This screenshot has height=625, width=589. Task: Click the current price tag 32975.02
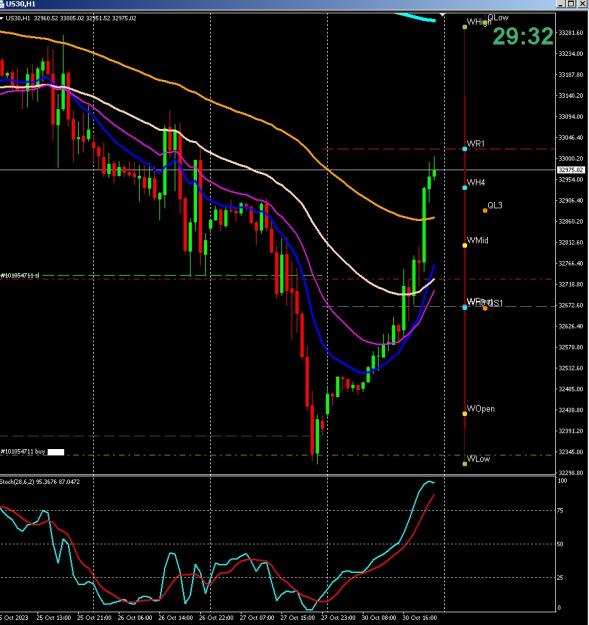pos(571,170)
